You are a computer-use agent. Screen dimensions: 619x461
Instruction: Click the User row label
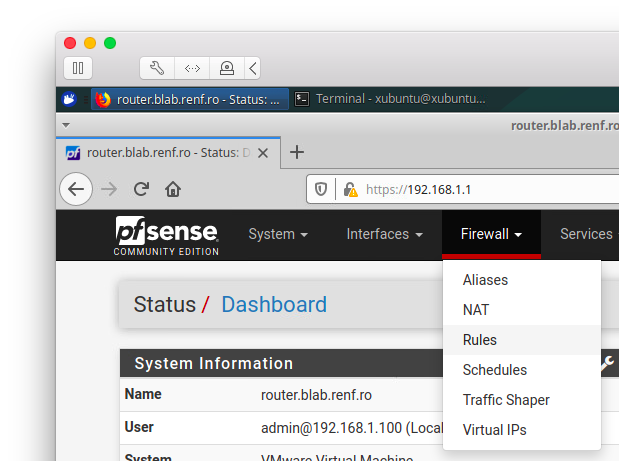(x=139, y=427)
